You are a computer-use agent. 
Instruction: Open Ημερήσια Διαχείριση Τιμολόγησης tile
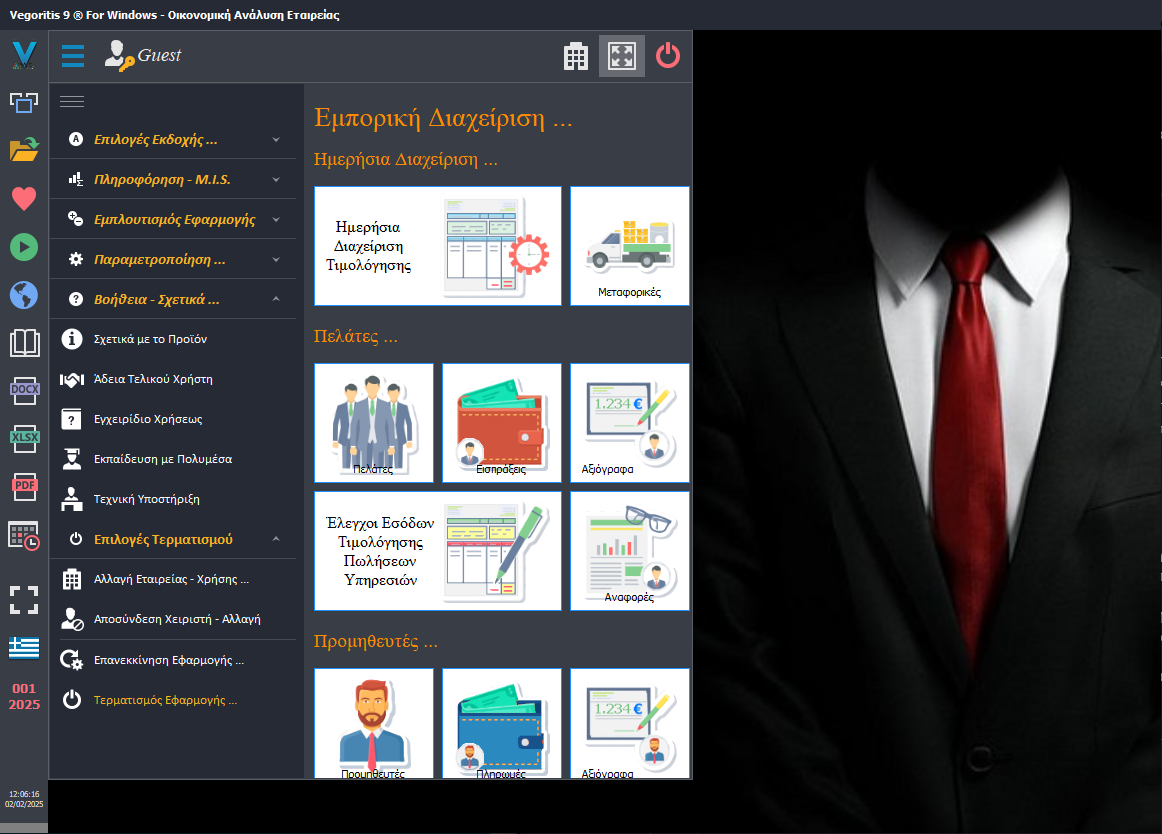coord(437,246)
